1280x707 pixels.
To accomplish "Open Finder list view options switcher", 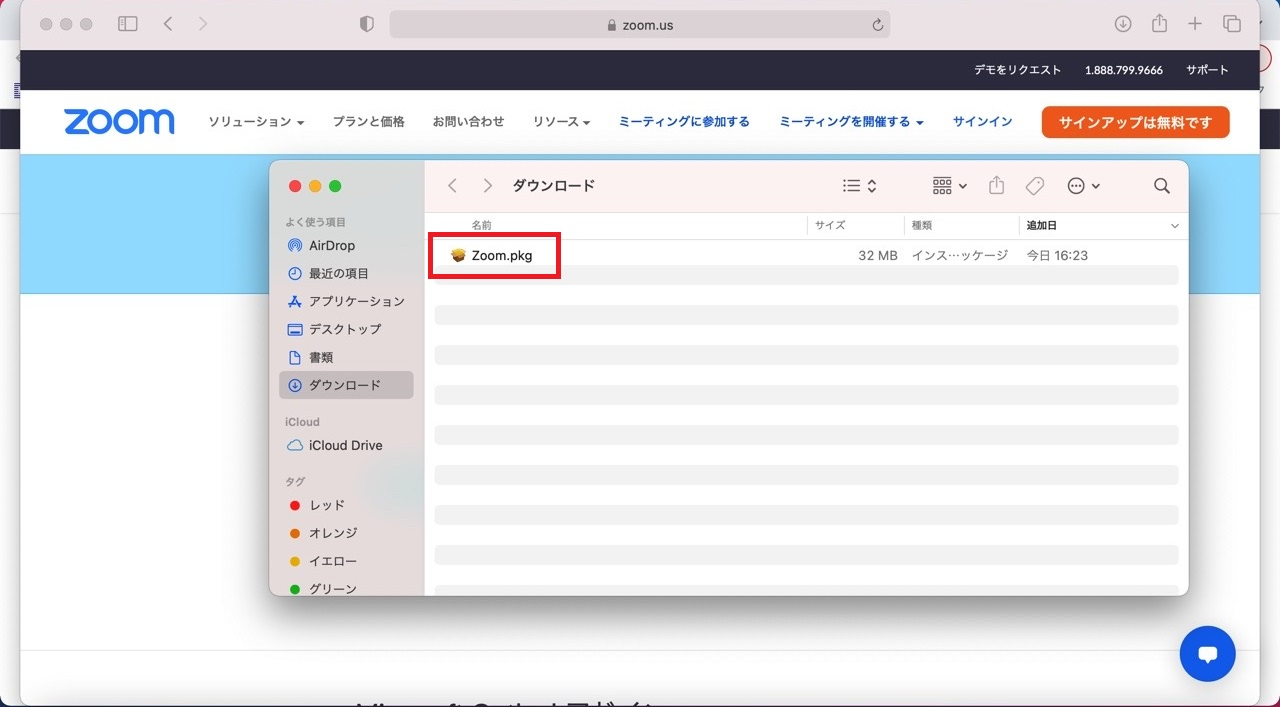I will click(x=859, y=186).
